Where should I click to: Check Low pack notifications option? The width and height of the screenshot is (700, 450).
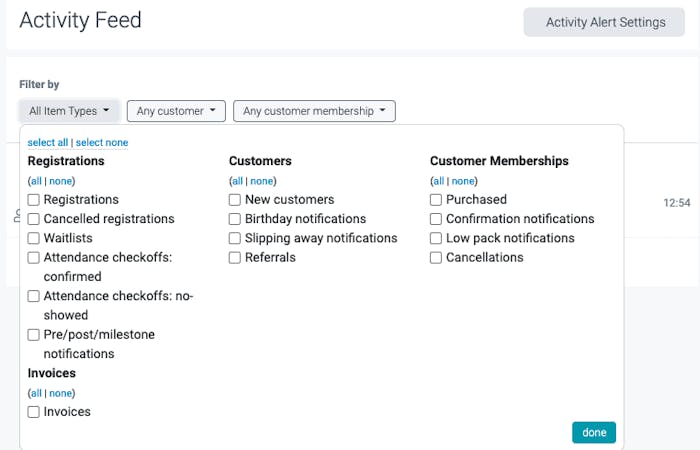[x=436, y=238]
